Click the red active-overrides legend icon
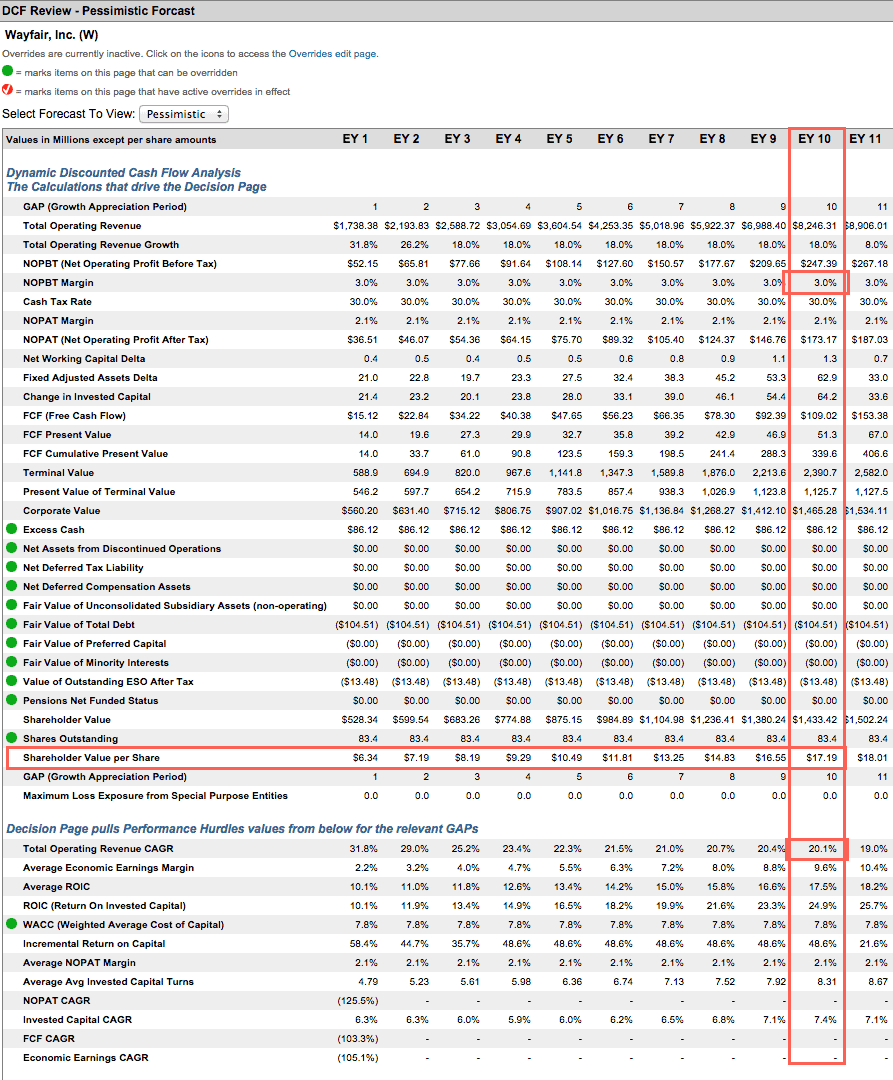 (x=8, y=90)
